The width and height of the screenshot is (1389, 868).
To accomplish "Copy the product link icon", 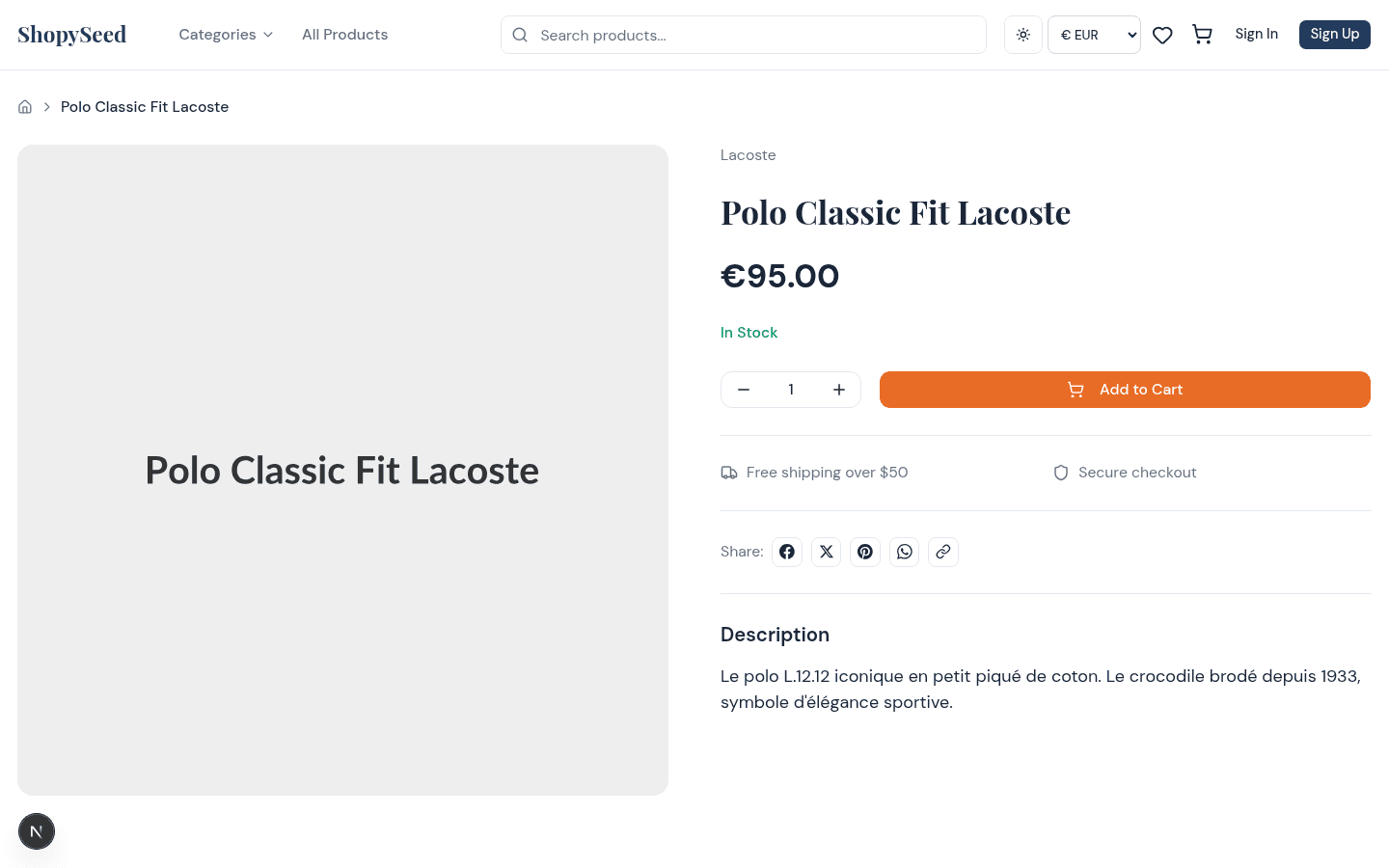I will tap(943, 551).
